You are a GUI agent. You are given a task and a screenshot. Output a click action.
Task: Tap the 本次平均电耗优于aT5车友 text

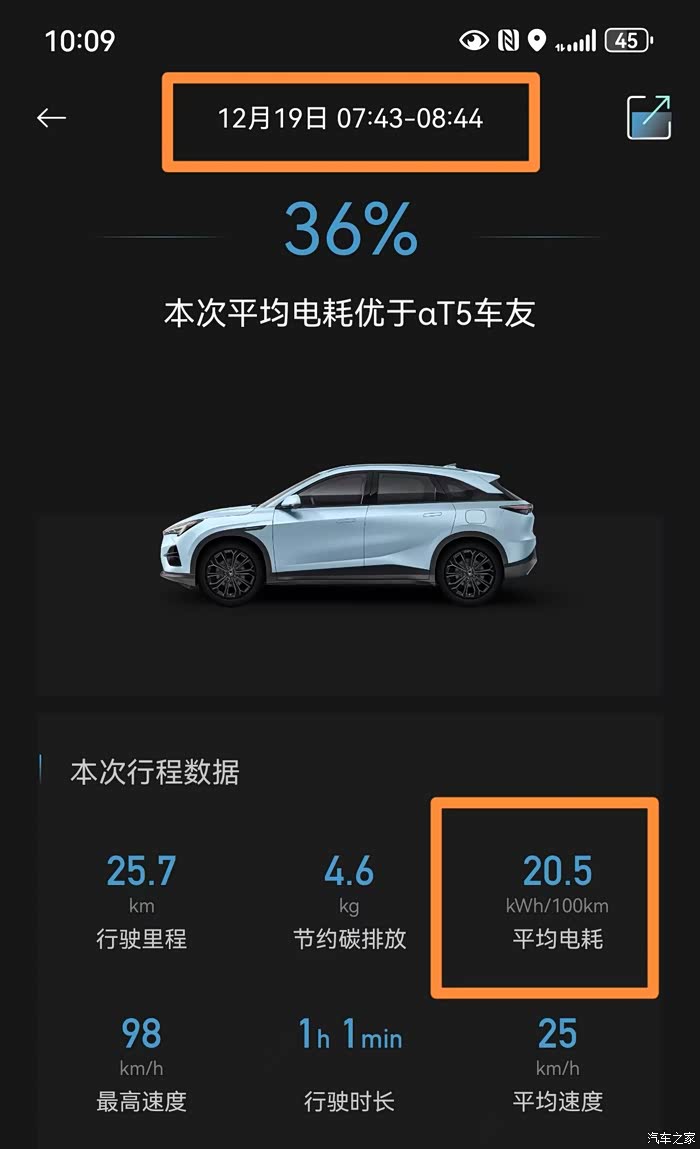(x=350, y=313)
